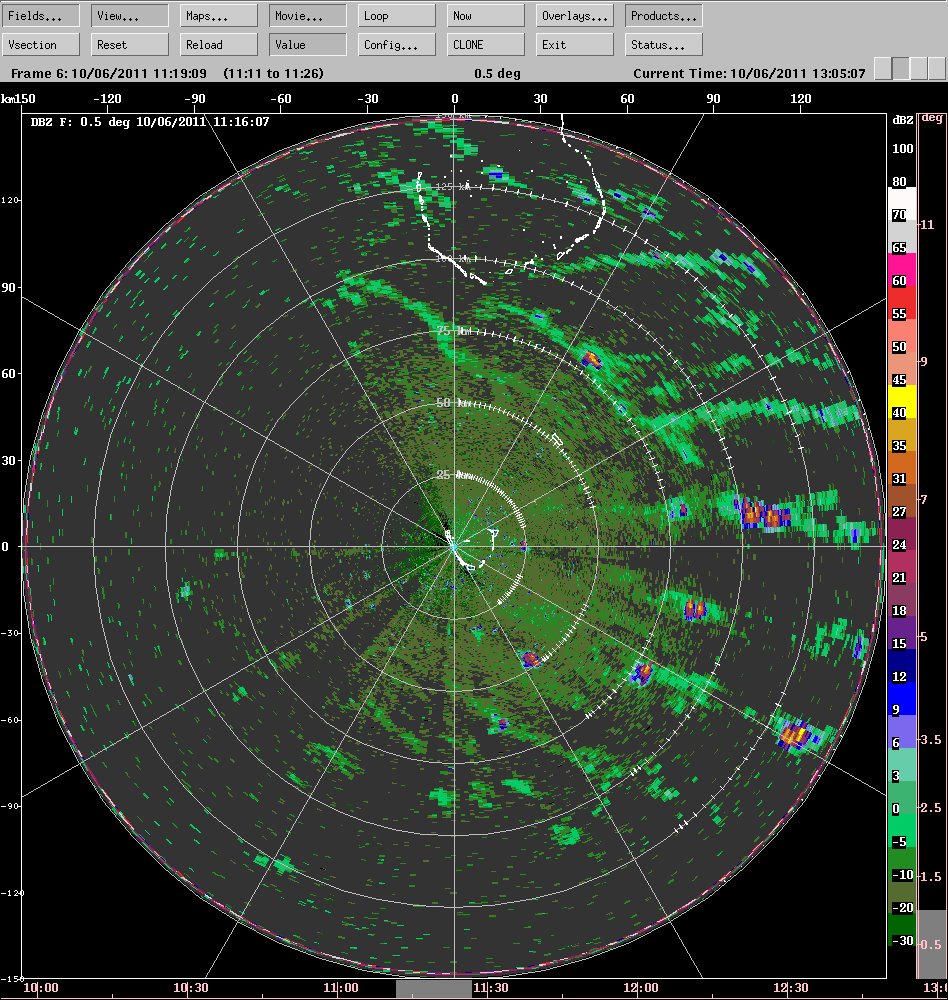Click the '(11:11 to 11:26)' time range text
948x1000 pixels.
(x=273, y=73)
